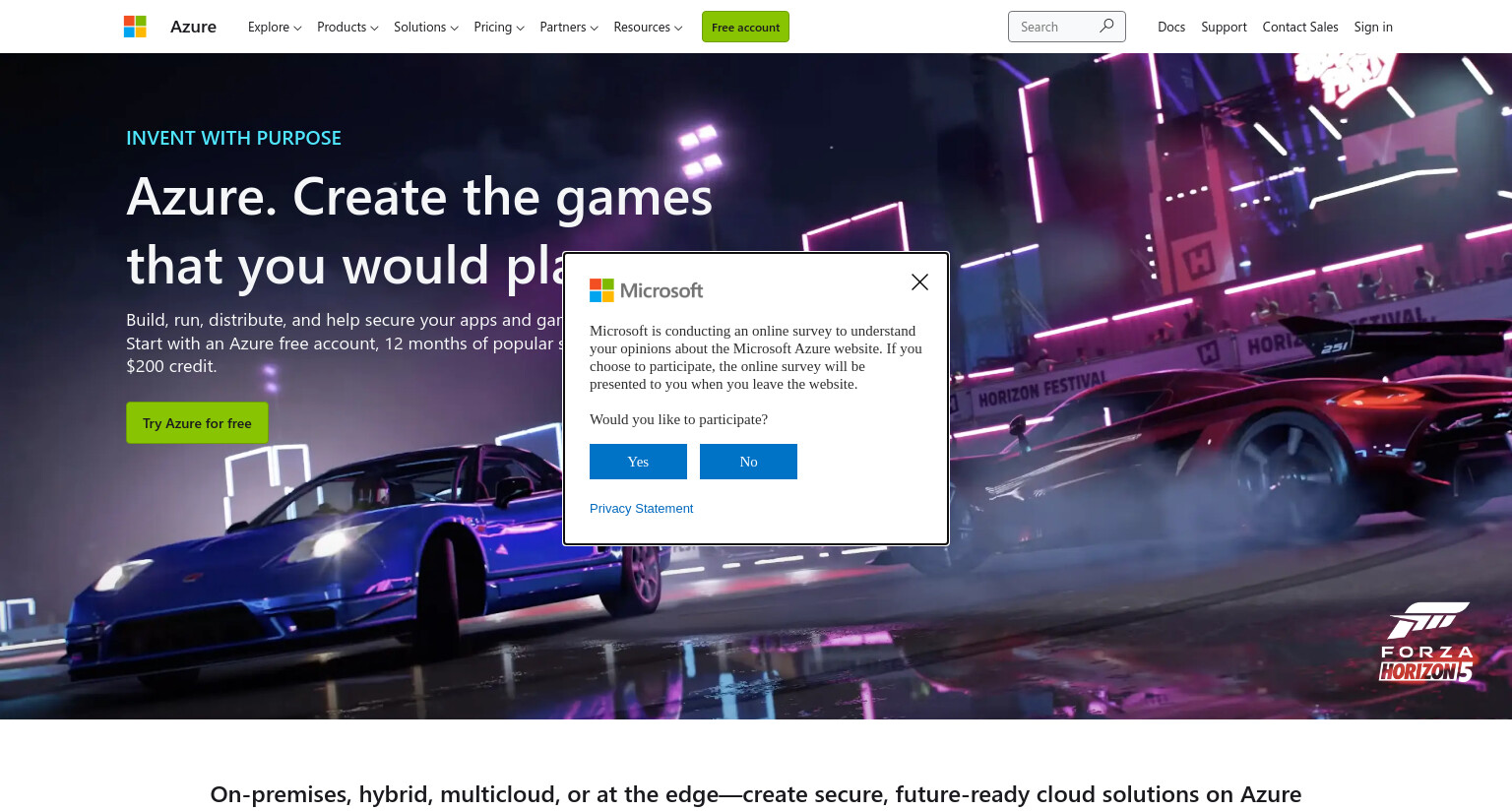Close the Microsoft survey dialog with X
Screen dimensions: 1512x811
[919, 281]
